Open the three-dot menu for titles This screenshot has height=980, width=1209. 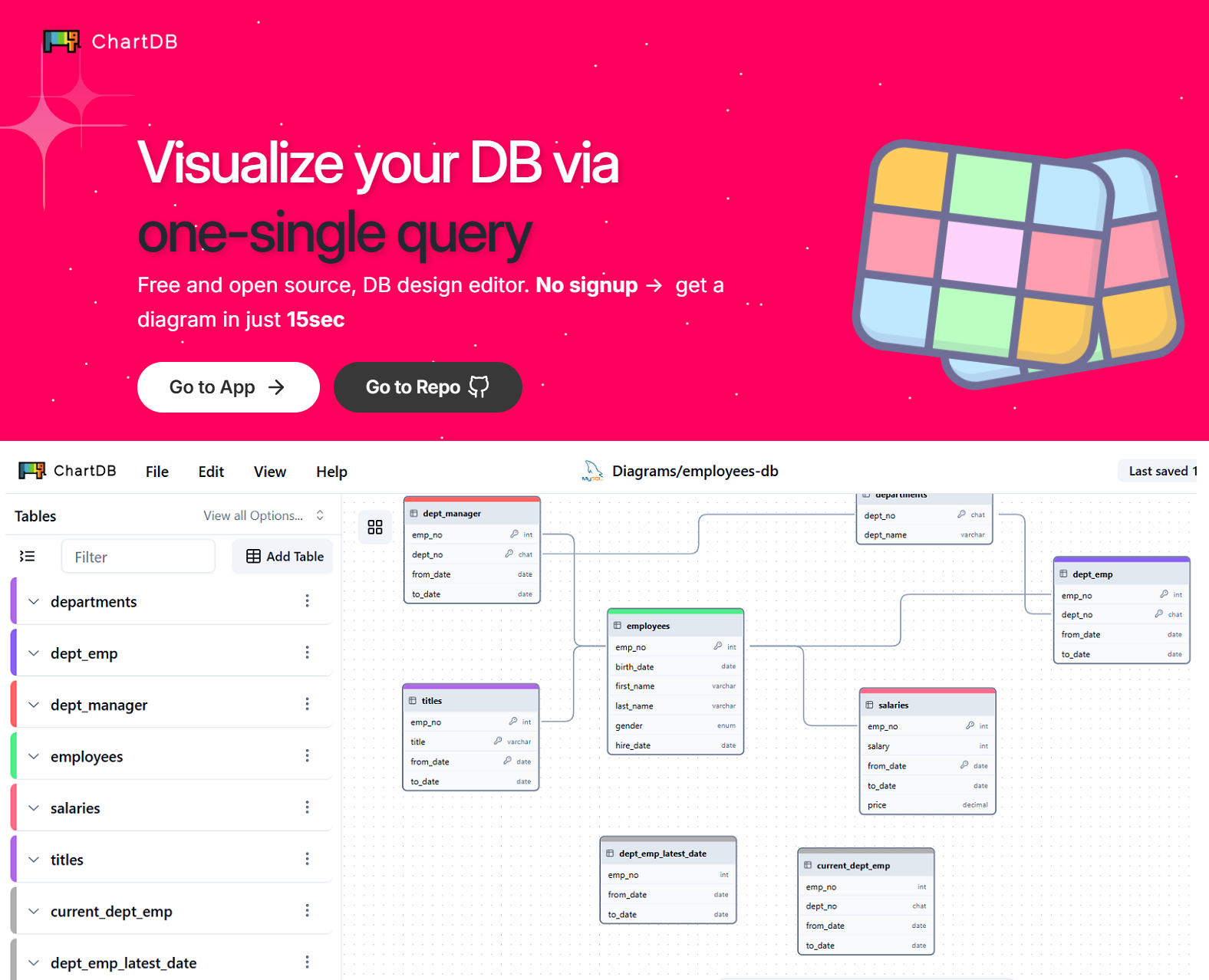tap(307, 859)
